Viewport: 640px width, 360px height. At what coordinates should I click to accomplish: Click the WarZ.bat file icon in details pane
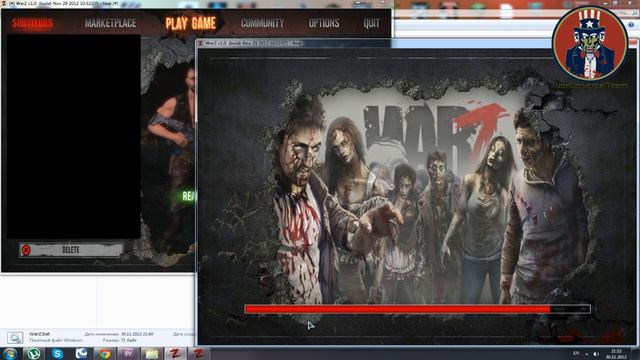(15, 338)
